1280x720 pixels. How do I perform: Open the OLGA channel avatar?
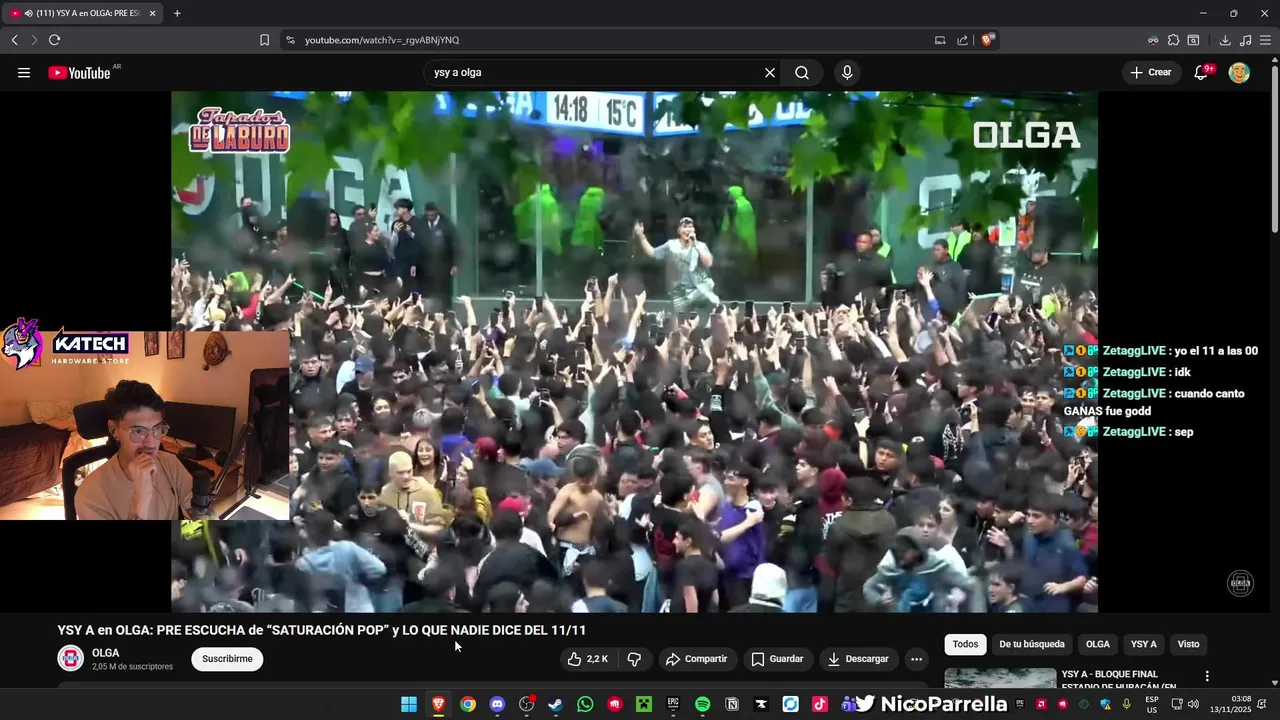pyautogui.click(x=70, y=658)
